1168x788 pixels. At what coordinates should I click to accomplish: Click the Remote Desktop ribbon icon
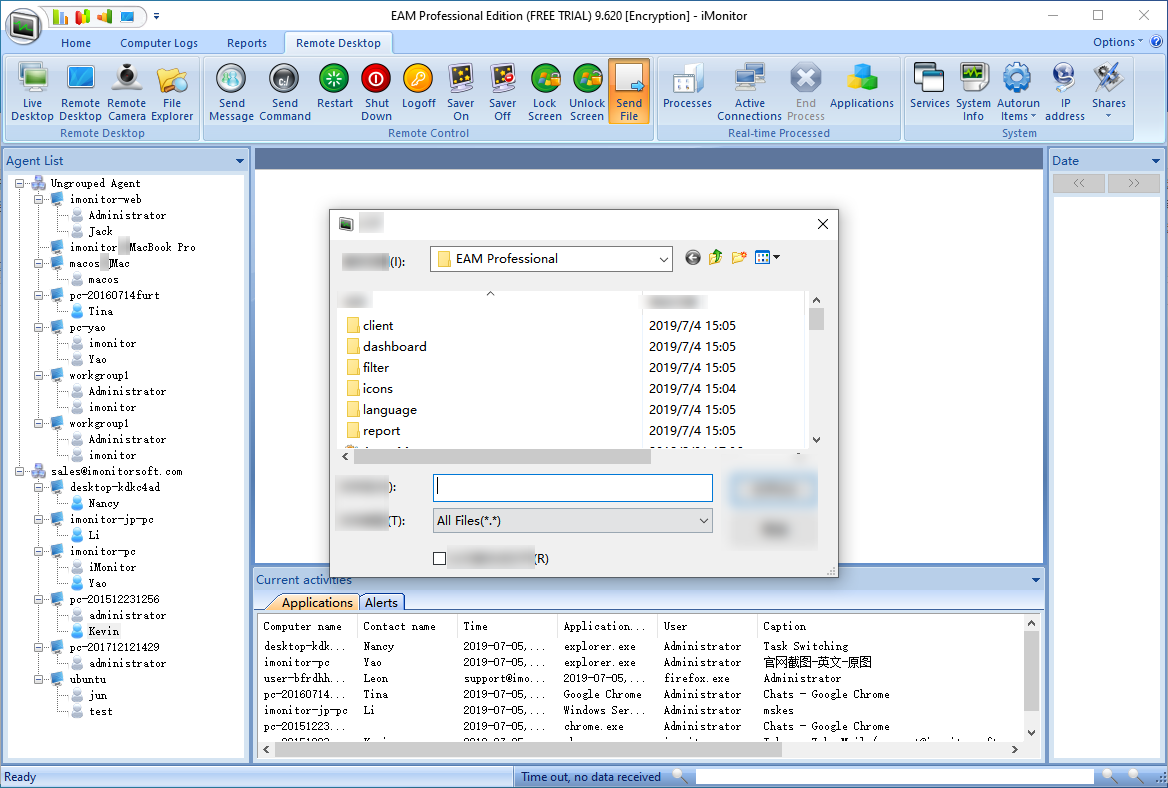(80, 92)
